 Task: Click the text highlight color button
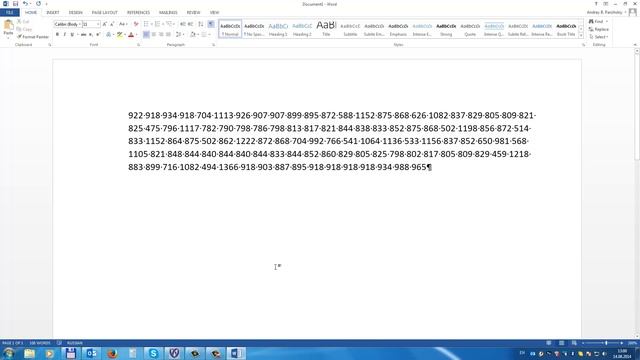click(119, 35)
